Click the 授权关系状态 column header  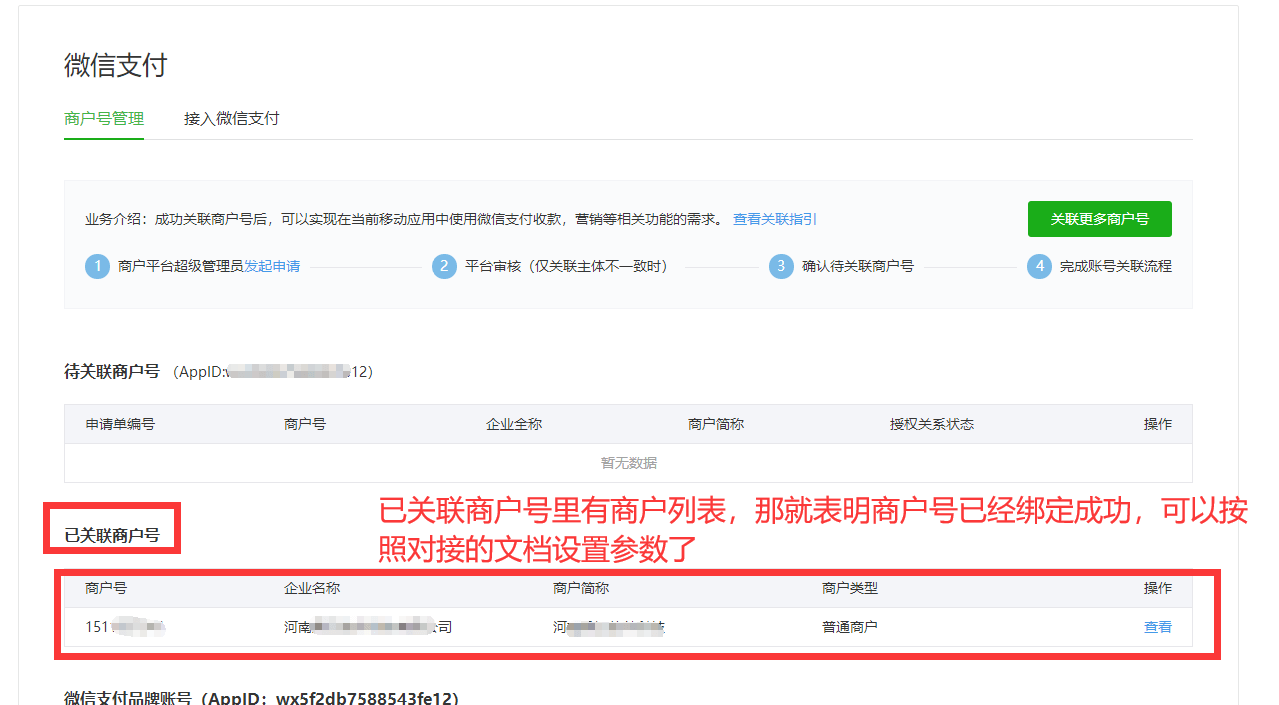[x=932, y=424]
